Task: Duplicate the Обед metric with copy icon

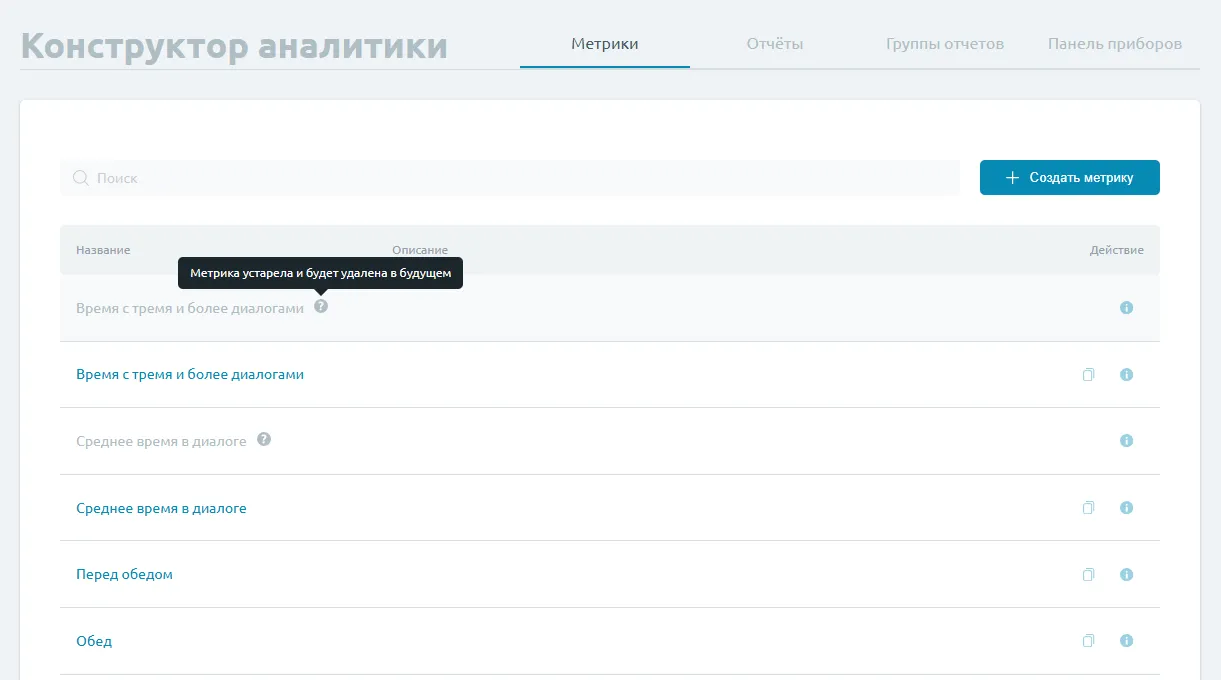Action: [1089, 641]
